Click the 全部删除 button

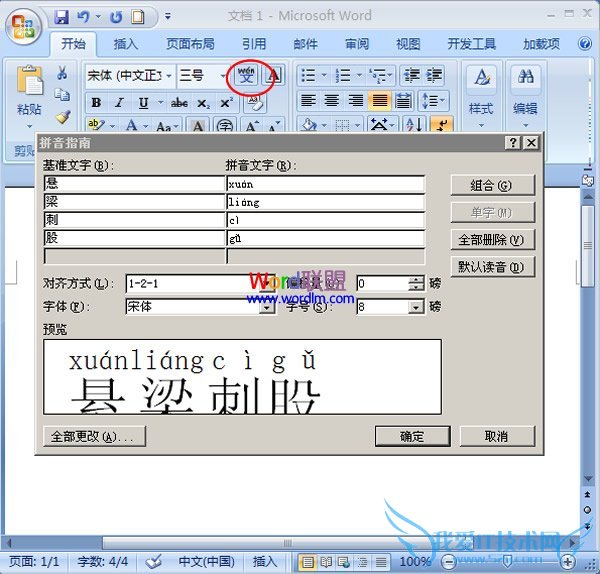tap(492, 240)
